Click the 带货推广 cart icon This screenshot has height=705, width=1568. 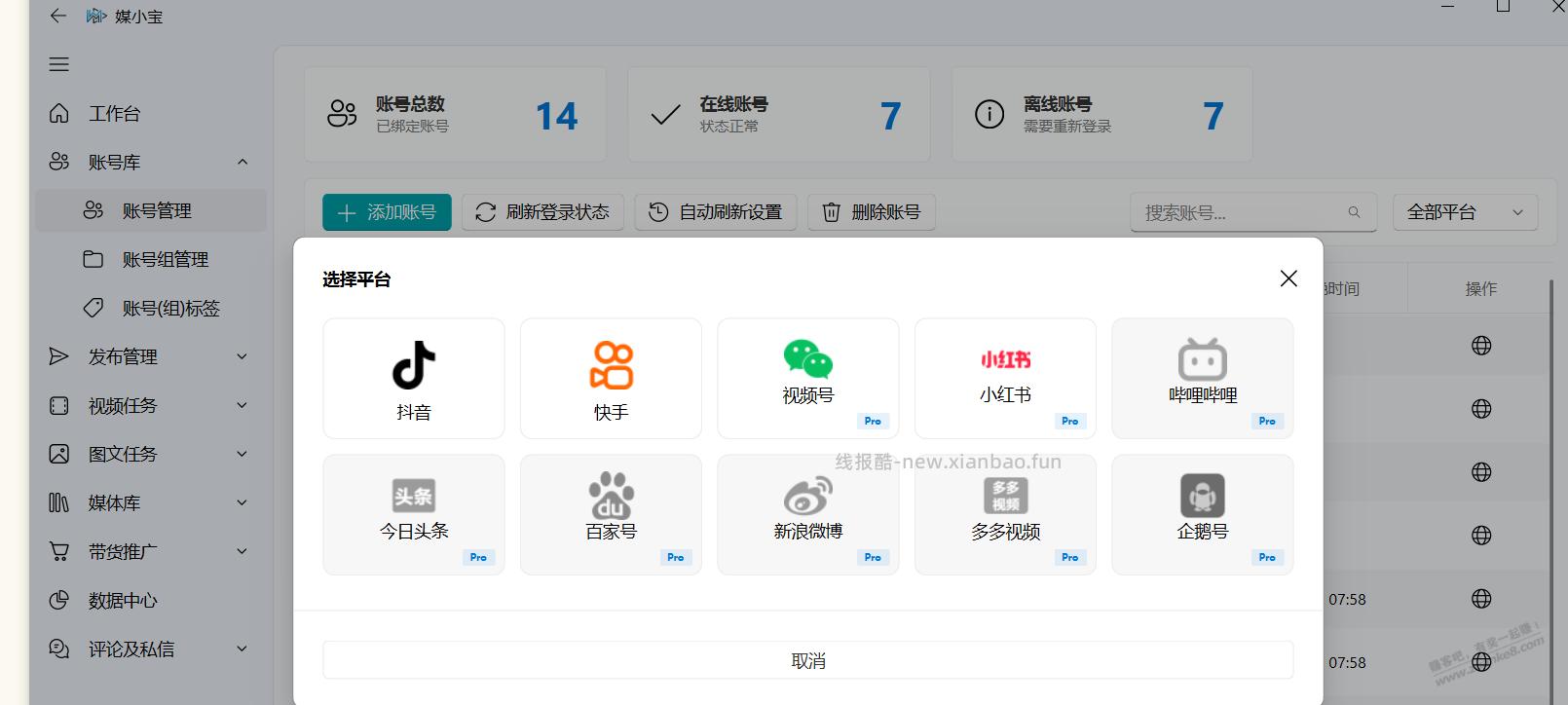[x=59, y=551]
